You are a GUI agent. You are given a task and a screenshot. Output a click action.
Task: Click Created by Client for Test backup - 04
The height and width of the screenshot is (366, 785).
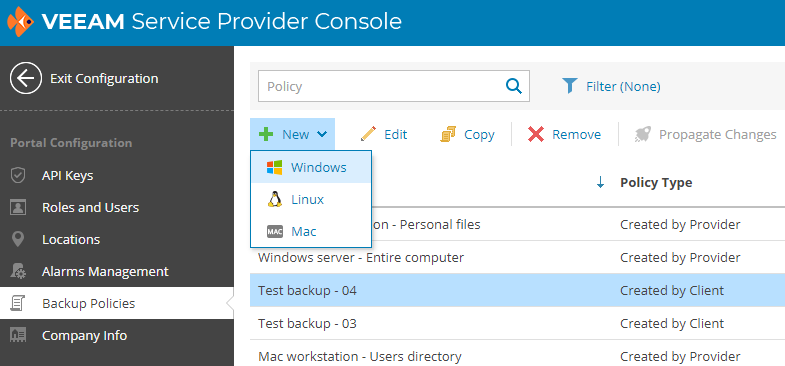click(672, 290)
